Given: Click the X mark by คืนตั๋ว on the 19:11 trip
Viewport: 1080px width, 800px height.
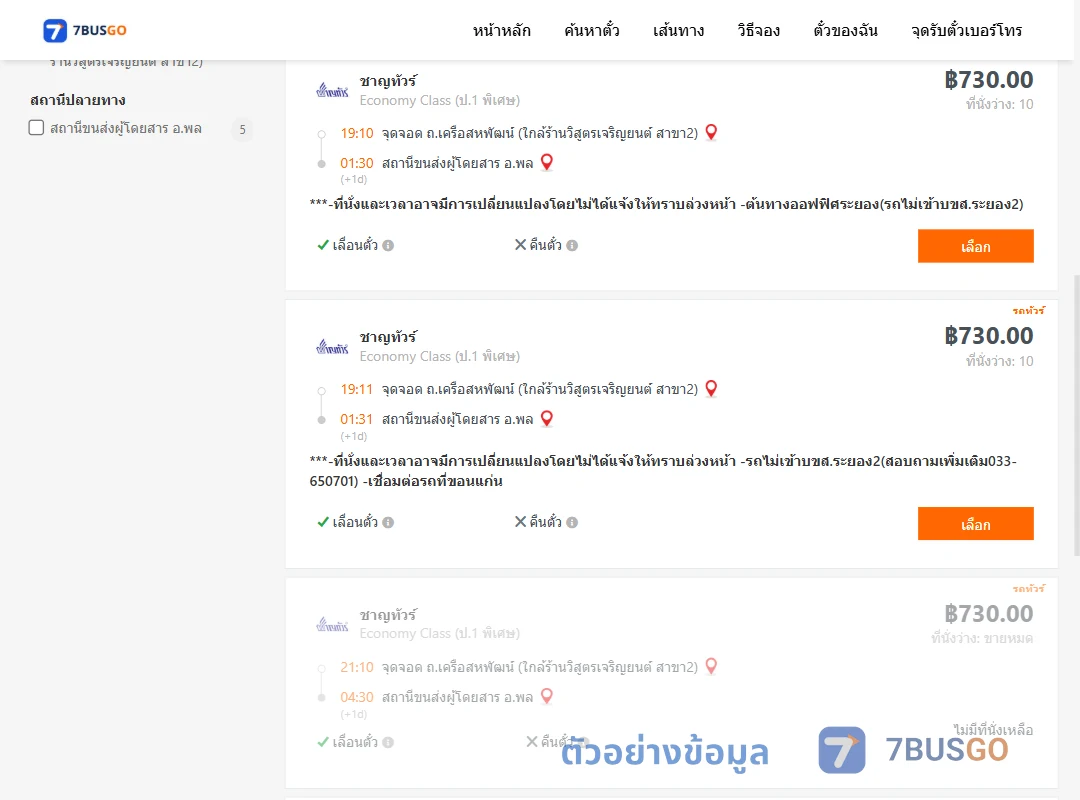Looking at the screenshot, I should pos(521,522).
